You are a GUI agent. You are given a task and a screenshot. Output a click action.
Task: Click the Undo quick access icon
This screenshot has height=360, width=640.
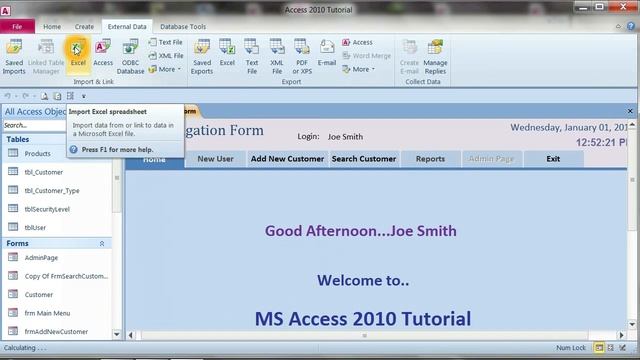click(x=7, y=96)
